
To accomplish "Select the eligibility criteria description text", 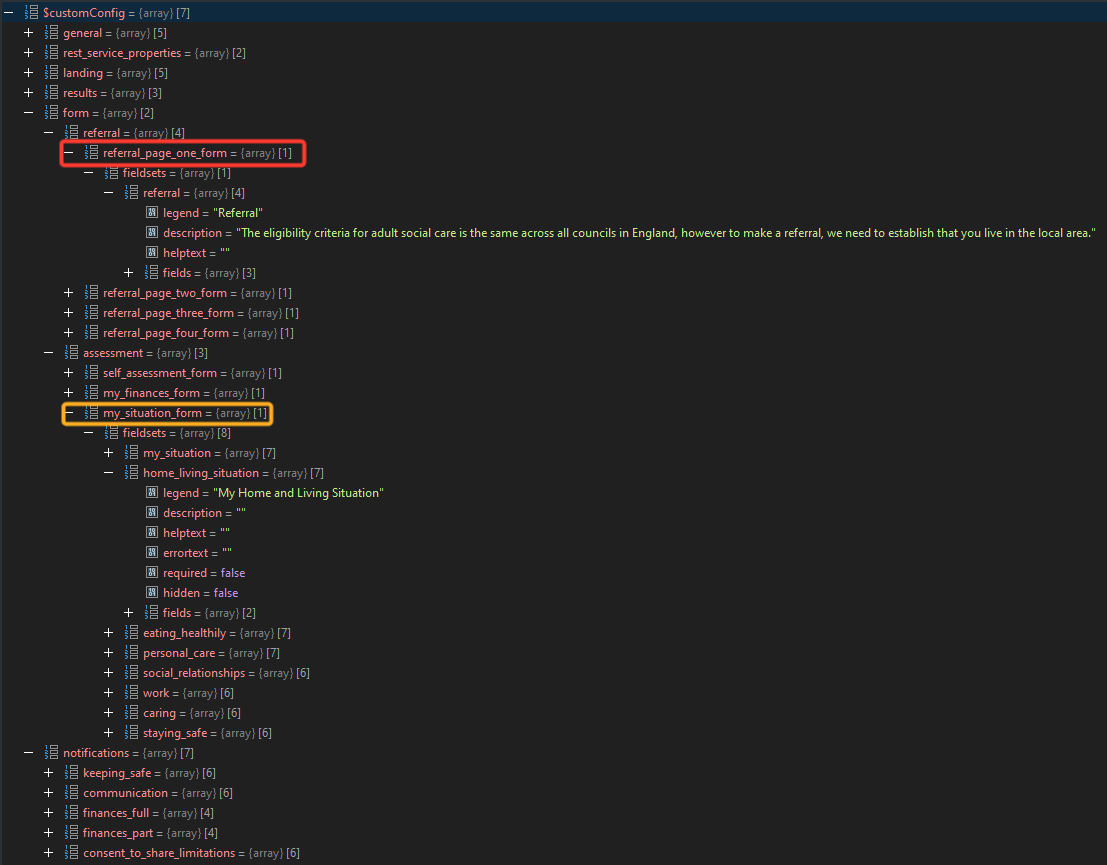I will click(x=666, y=233).
